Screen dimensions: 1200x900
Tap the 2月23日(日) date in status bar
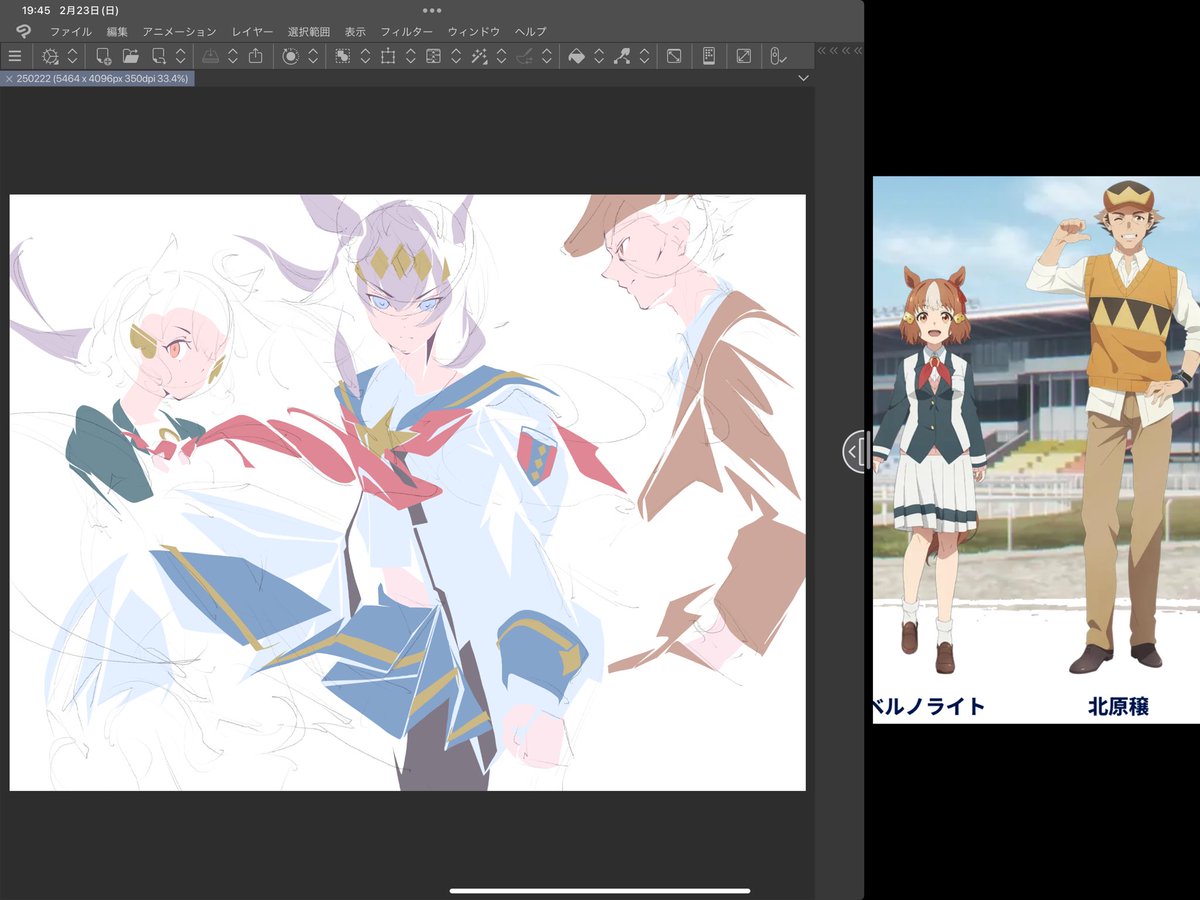(89, 10)
